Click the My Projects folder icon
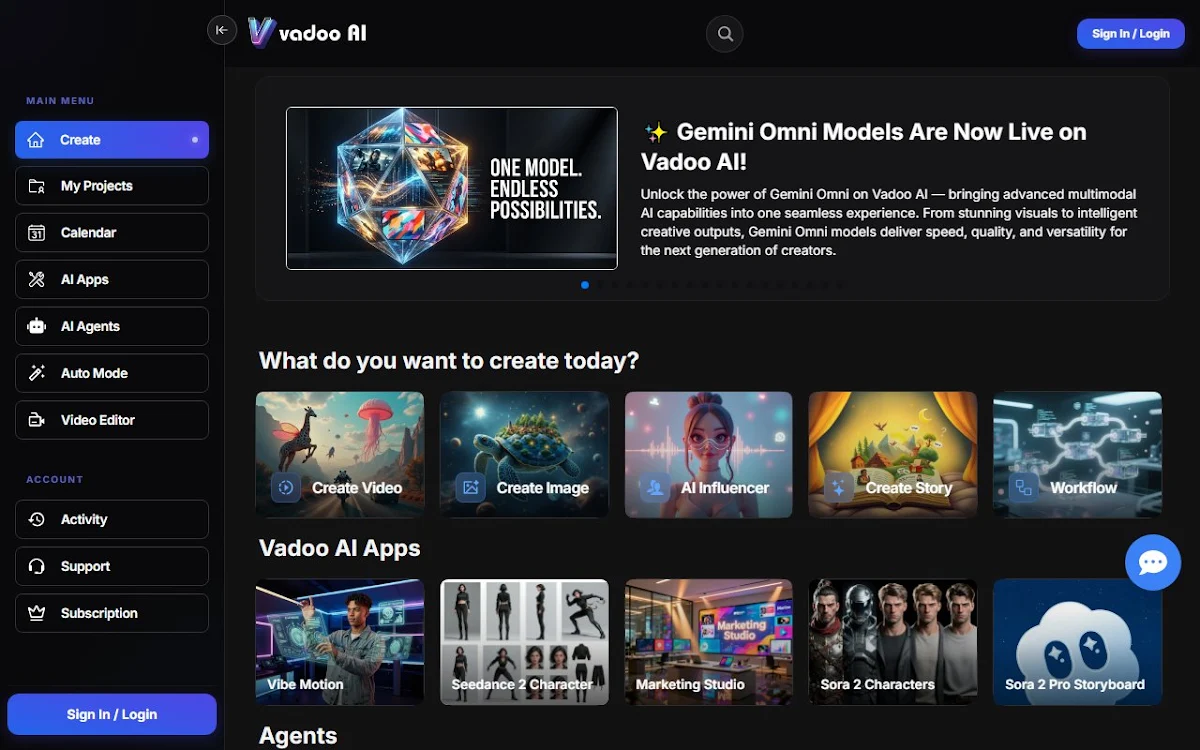 (37, 186)
